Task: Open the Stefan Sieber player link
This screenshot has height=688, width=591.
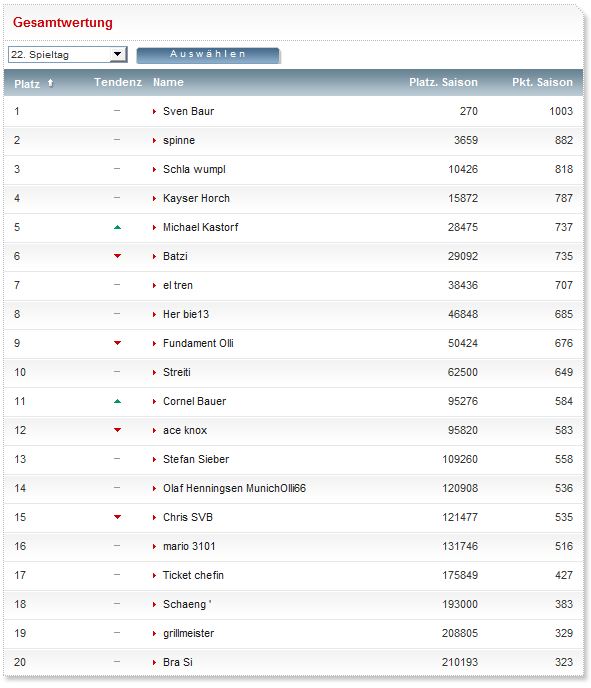Action: 196,459
